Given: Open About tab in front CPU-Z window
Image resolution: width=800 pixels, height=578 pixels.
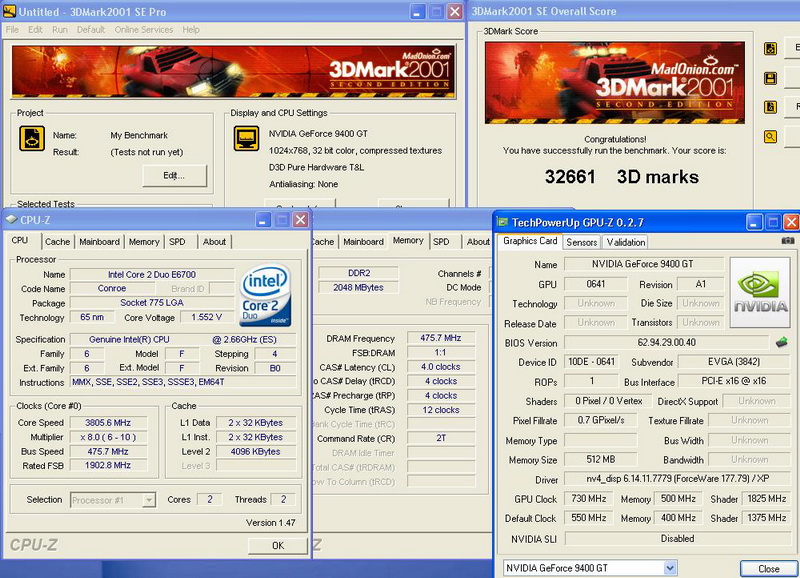Looking at the screenshot, I should point(214,242).
